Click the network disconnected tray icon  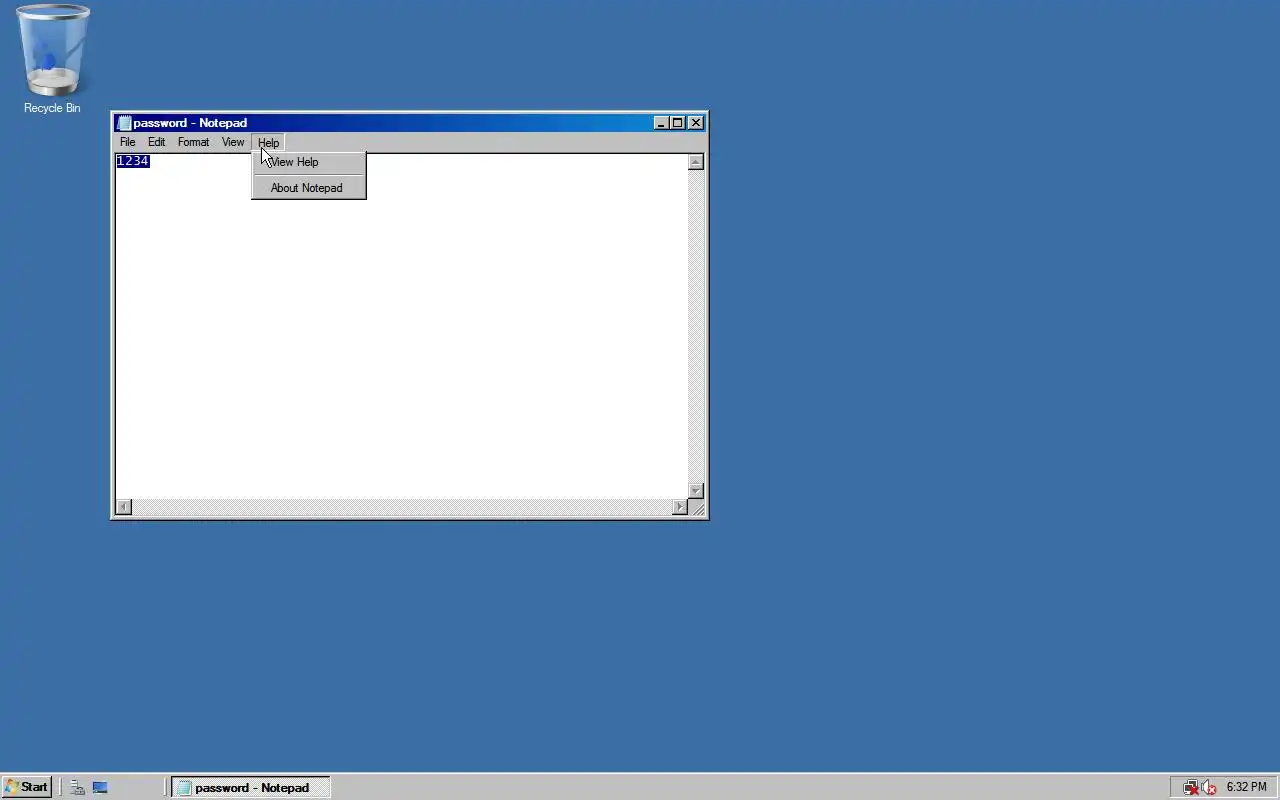pyautogui.click(x=1190, y=787)
